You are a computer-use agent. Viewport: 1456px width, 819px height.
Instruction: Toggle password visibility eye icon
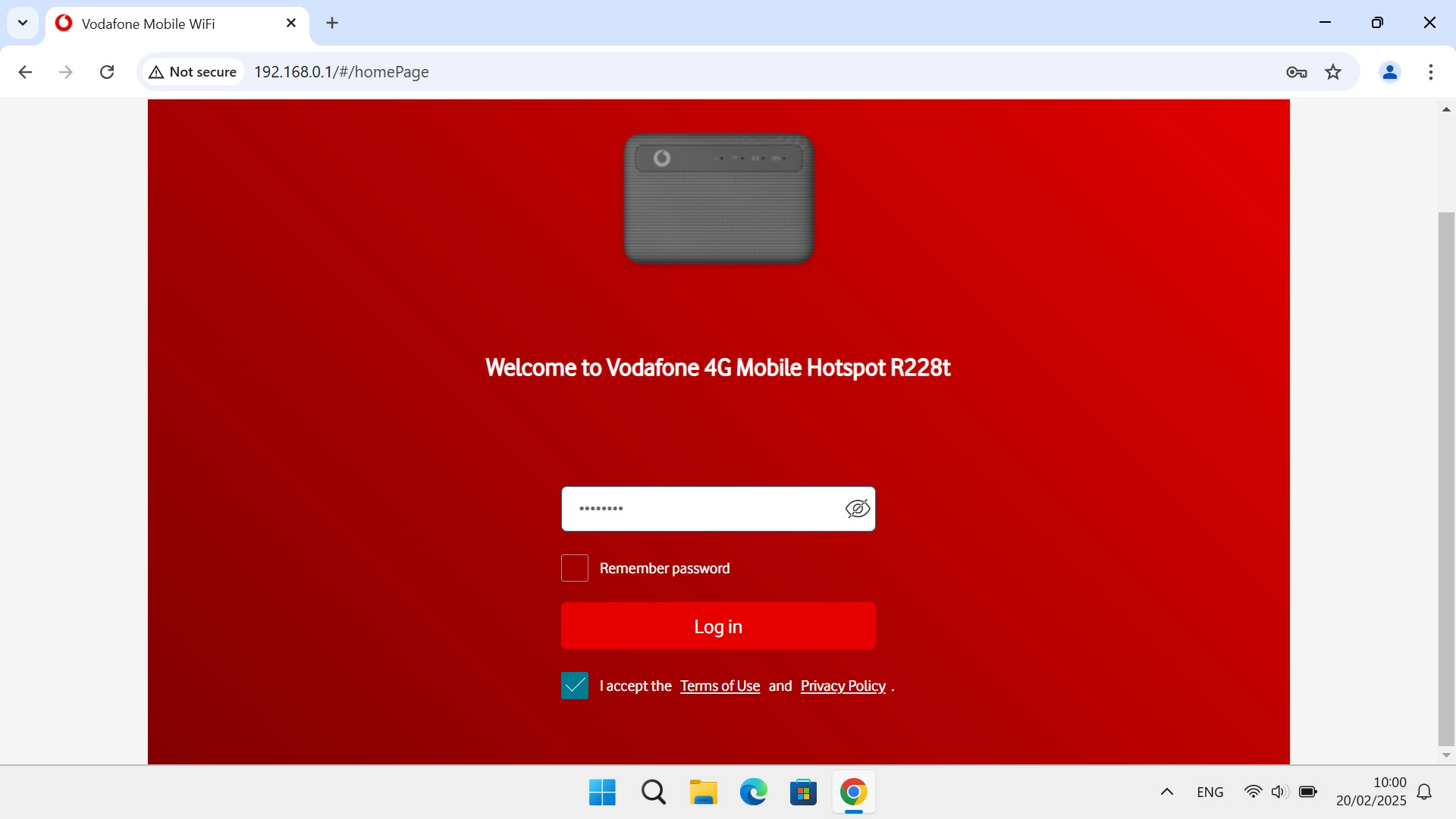[x=857, y=509]
